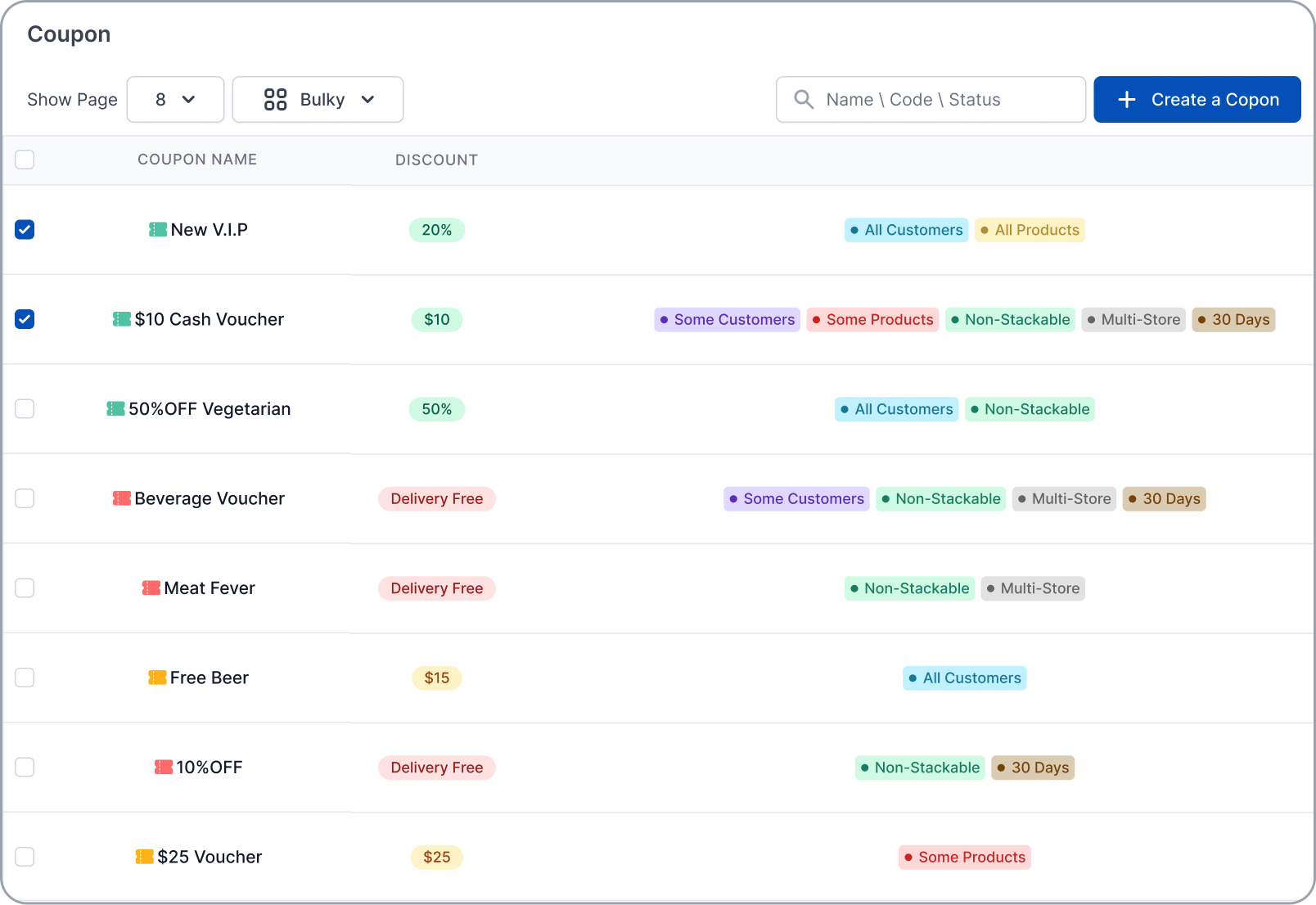The image size is (1316, 905).
Task: Uncheck the New V.I.P coupon checkbox
Action: (25, 230)
